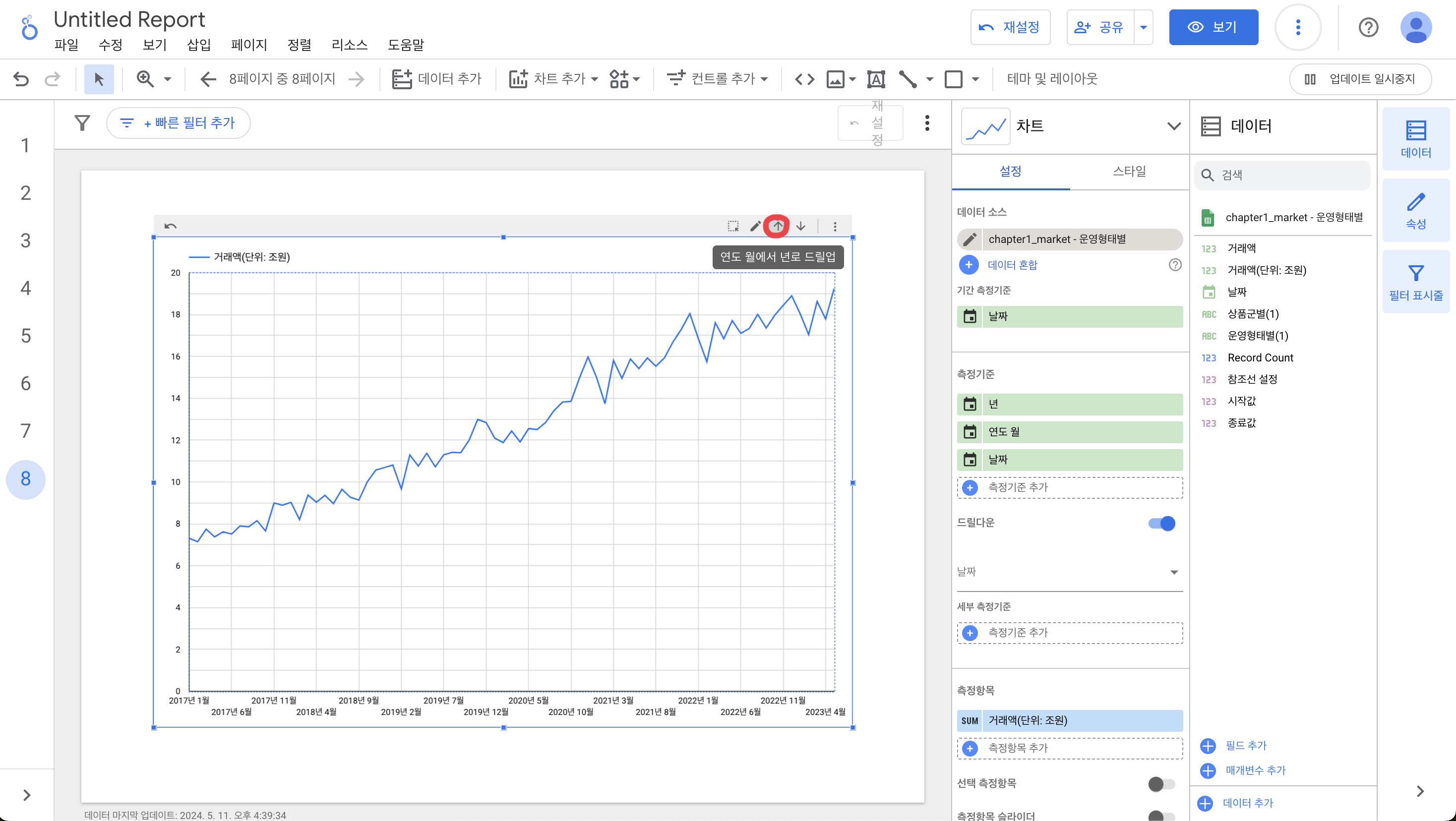The height and width of the screenshot is (821, 1456).
Task: Click the drill up arrow icon
Action: 777,226
